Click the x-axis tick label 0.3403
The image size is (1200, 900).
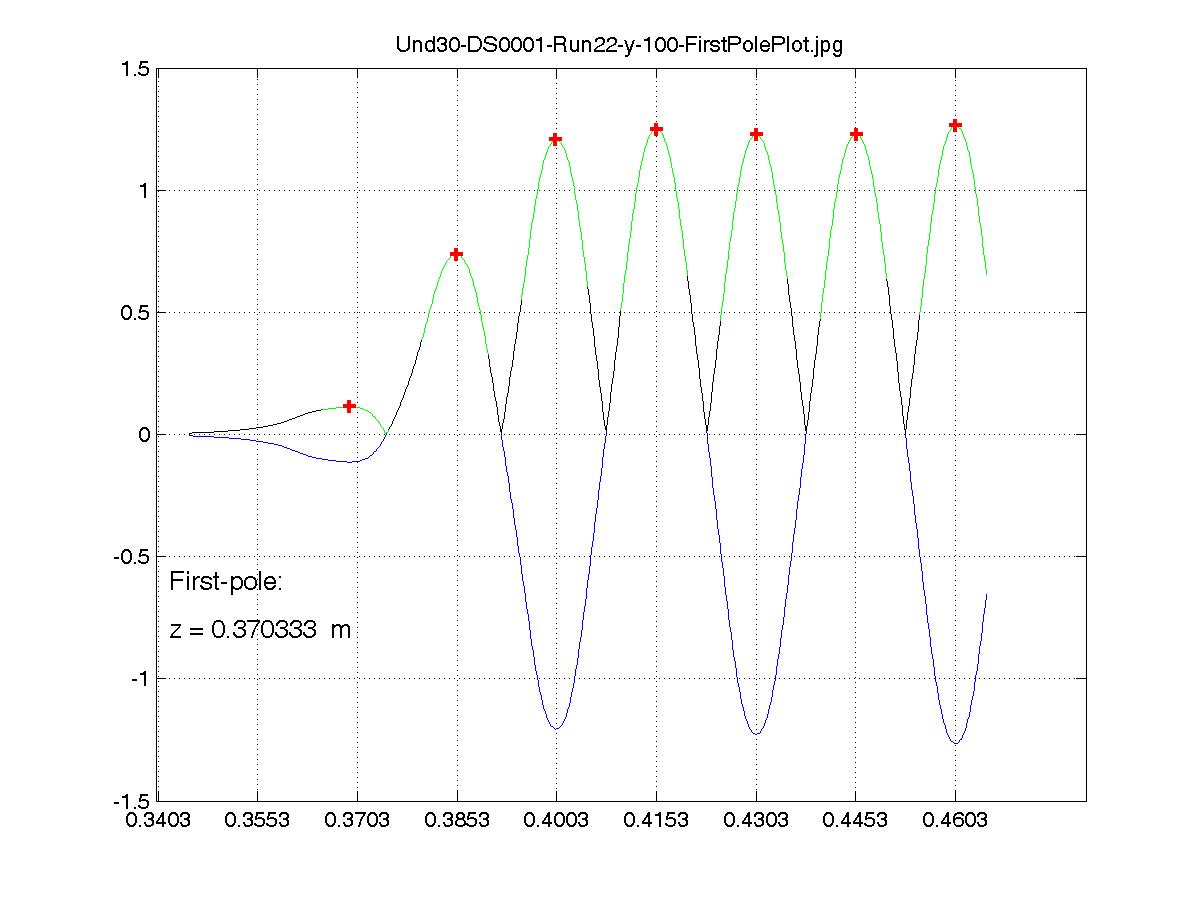pyautogui.click(x=158, y=820)
